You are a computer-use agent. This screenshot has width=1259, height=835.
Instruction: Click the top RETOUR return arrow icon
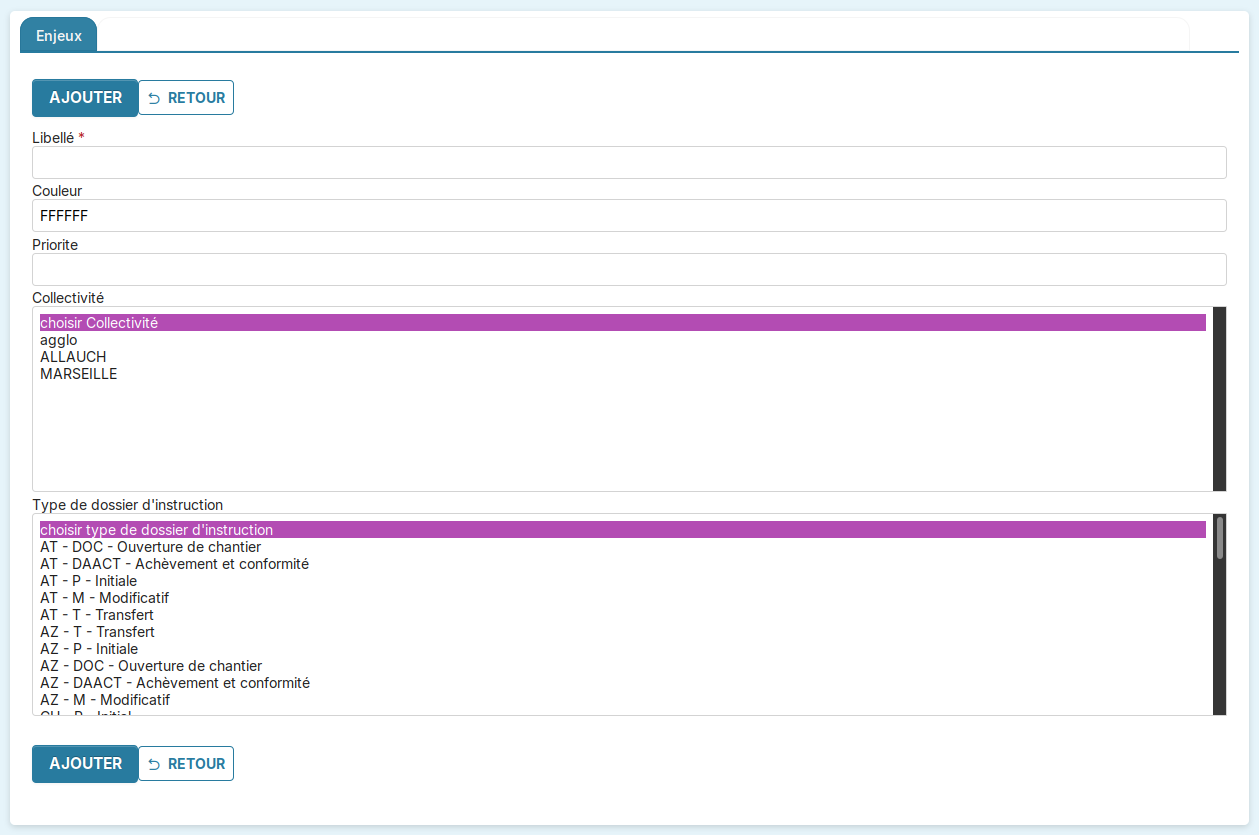click(x=154, y=98)
